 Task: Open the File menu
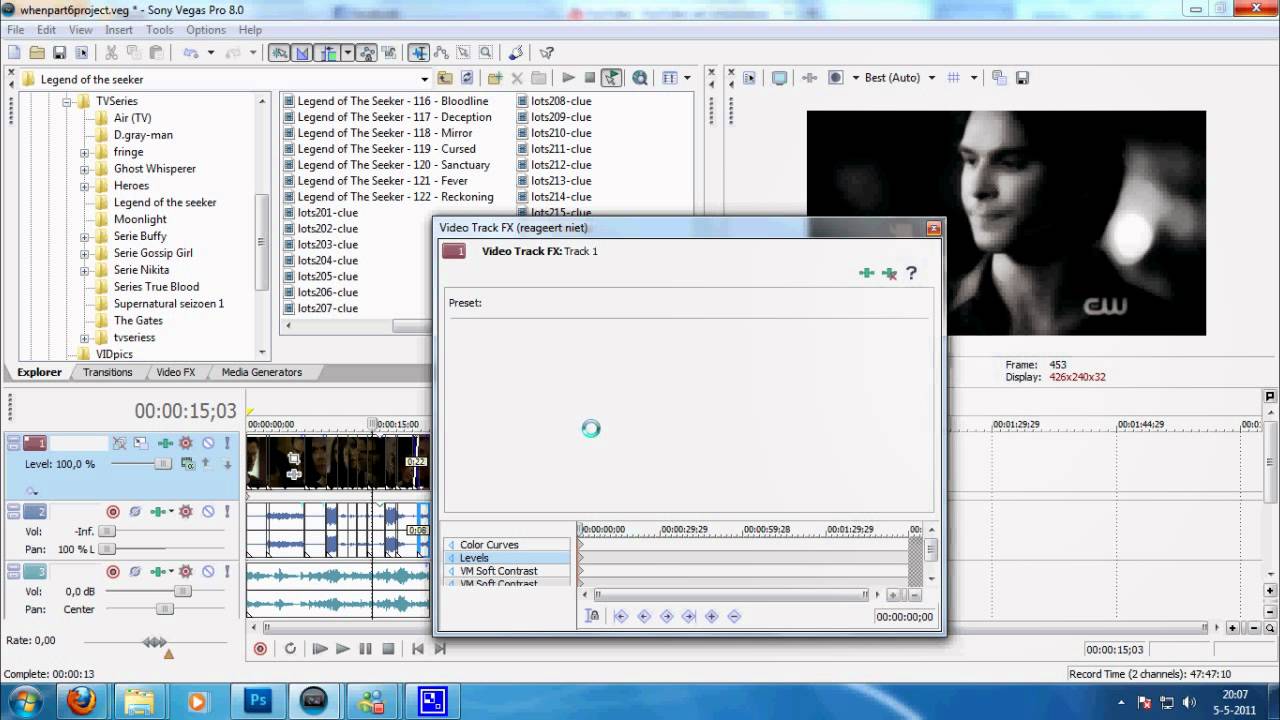pos(16,30)
